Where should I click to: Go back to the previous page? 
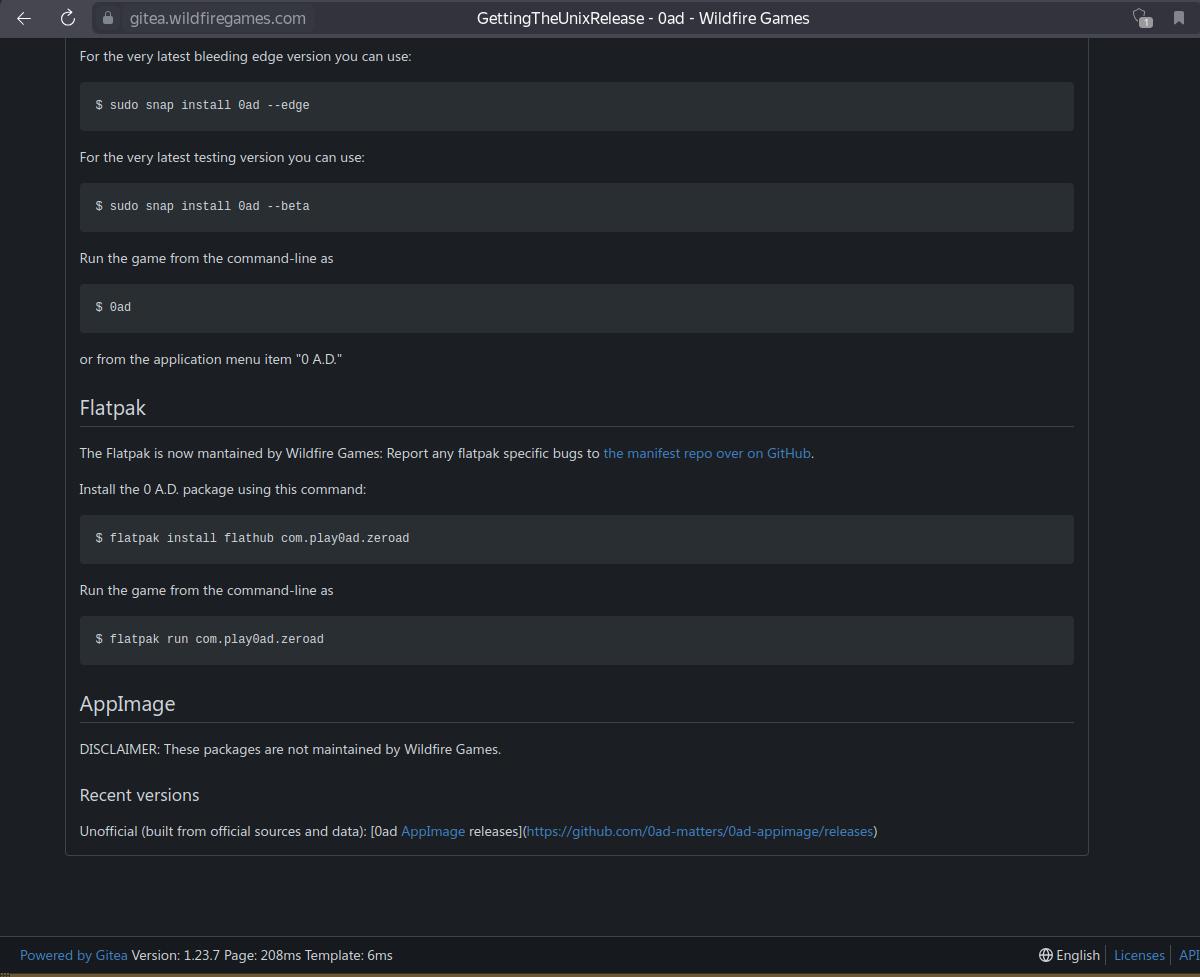(24, 18)
